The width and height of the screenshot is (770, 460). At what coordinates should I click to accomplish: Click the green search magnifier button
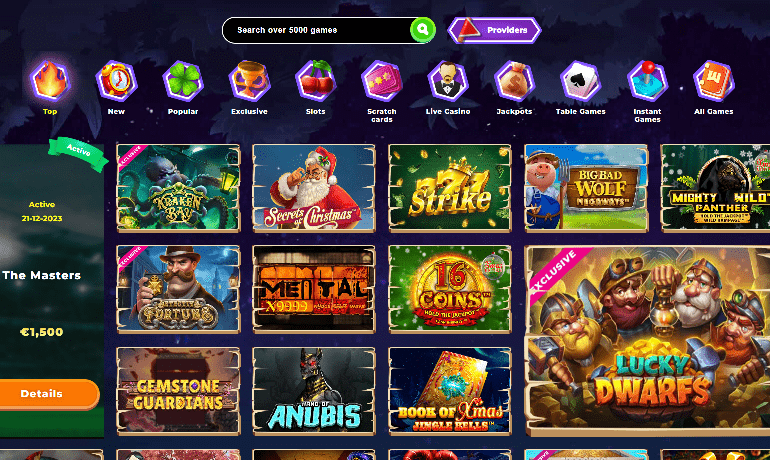pyautogui.click(x=422, y=30)
